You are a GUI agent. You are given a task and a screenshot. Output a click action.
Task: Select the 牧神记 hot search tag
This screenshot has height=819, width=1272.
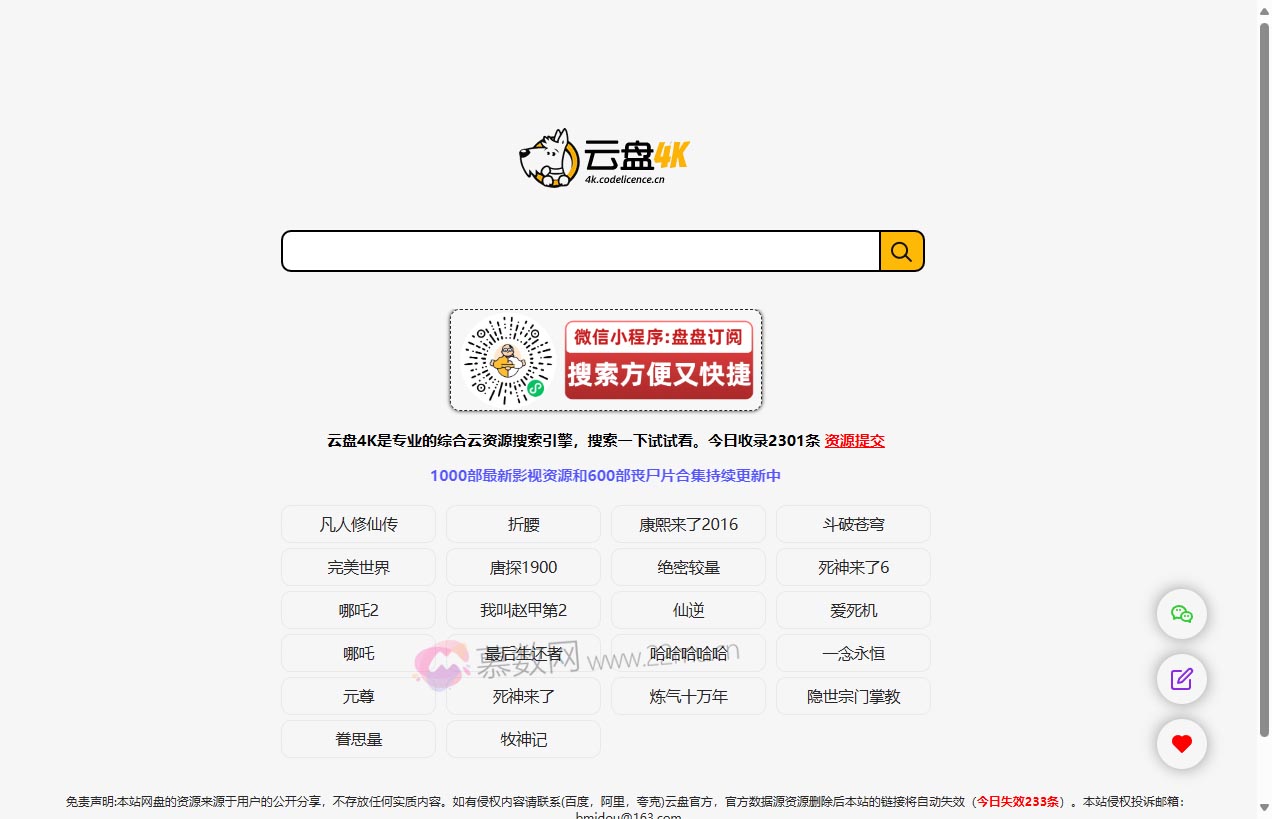[523, 738]
